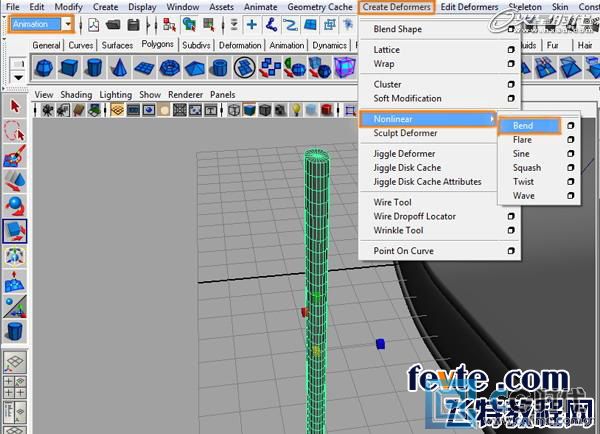Image resolution: width=600 pixels, height=434 pixels.
Task: Open option box beside Blend Shape
Action: [x=510, y=29]
